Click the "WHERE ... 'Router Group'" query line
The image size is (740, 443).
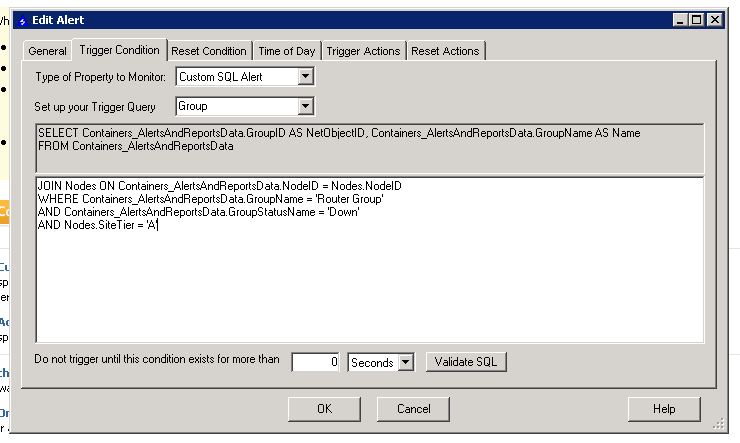(210, 199)
